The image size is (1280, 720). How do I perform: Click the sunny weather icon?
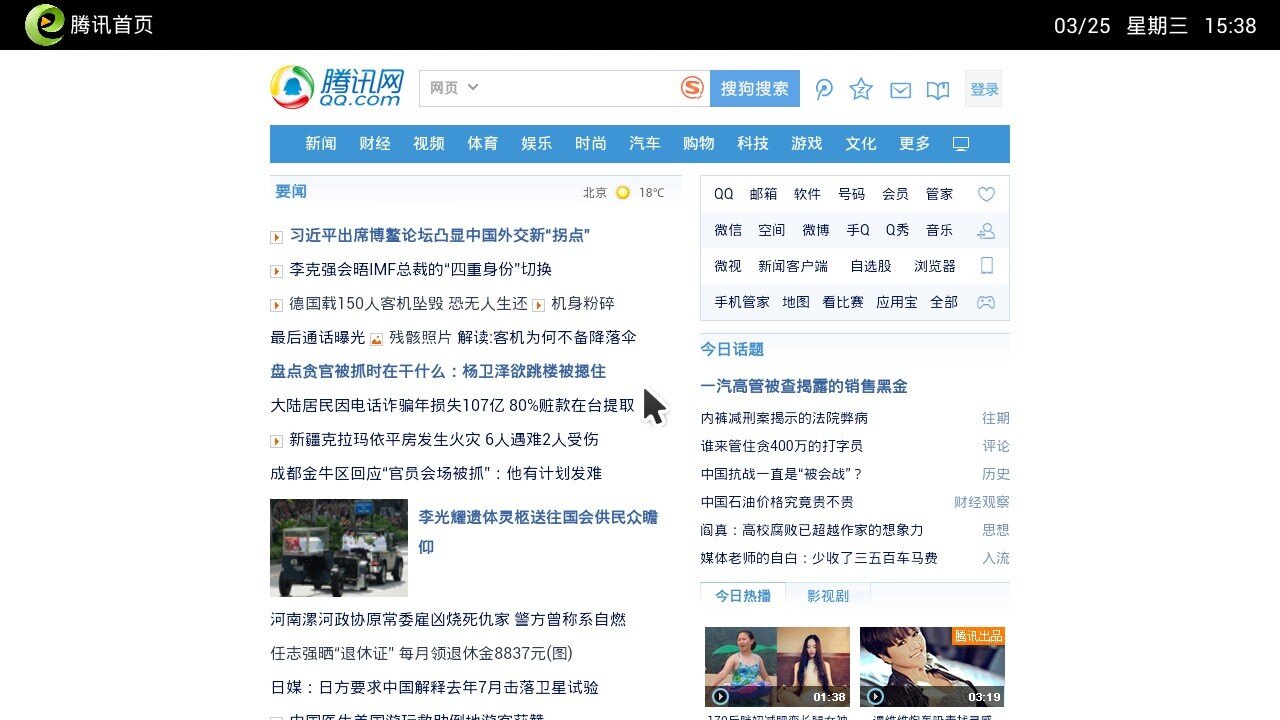coord(623,193)
